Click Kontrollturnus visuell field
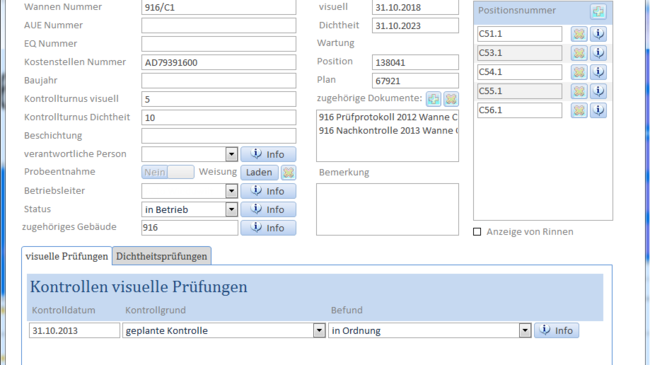This screenshot has height=365, width=650. 218,99
